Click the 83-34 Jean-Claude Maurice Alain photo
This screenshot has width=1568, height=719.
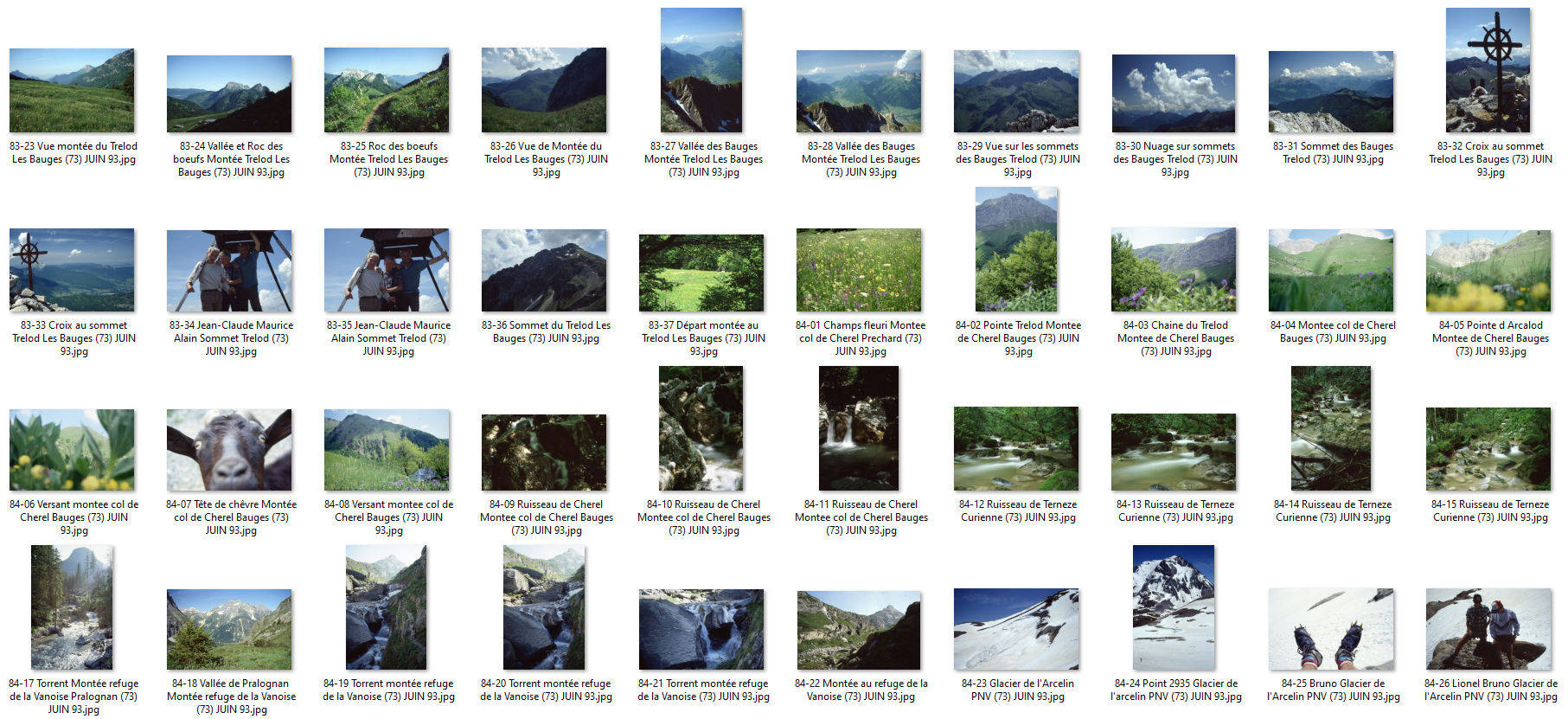[229, 271]
